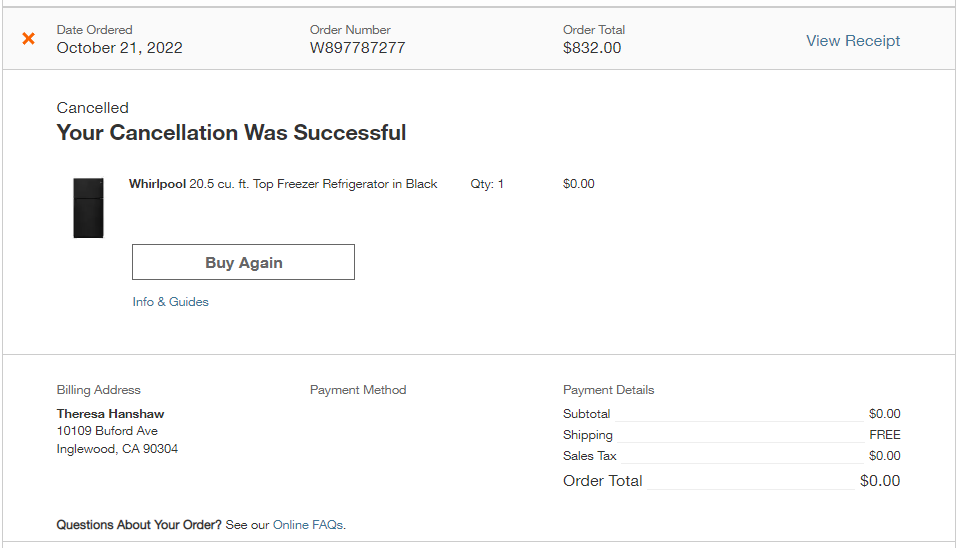Image resolution: width=964 pixels, height=548 pixels.
Task: Open the Online FAQs link
Action: (x=308, y=525)
